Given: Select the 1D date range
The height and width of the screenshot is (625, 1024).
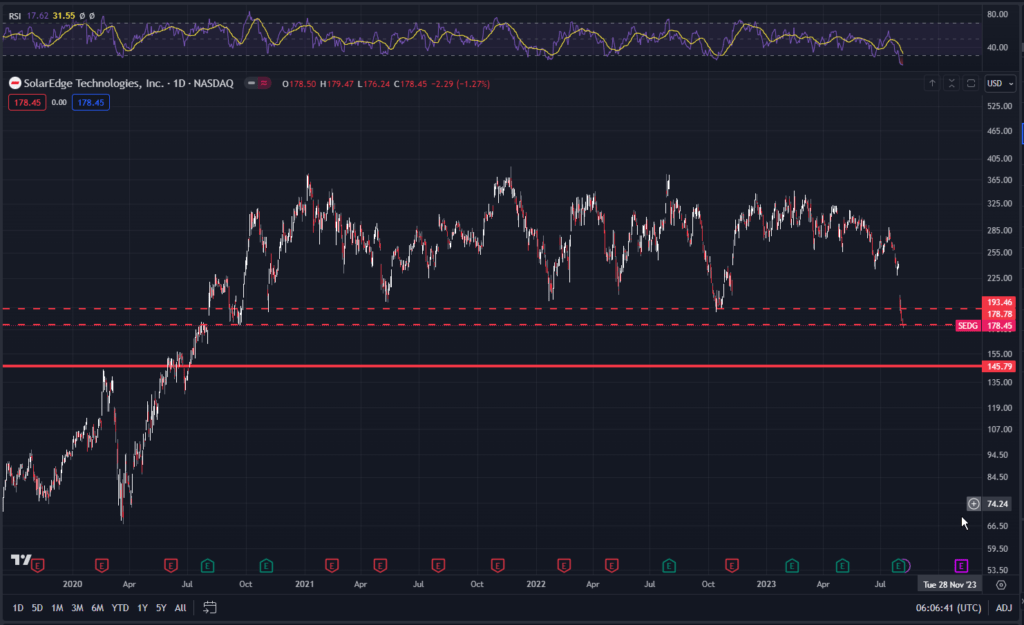Looking at the screenshot, I should (18, 608).
